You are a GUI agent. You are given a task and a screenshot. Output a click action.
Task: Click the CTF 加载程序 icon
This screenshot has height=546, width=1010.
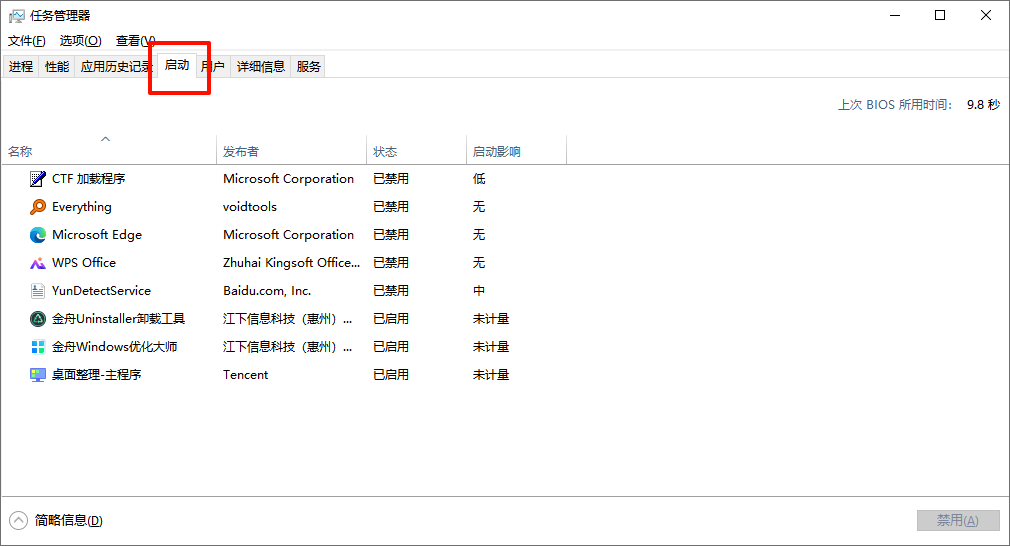(38, 179)
